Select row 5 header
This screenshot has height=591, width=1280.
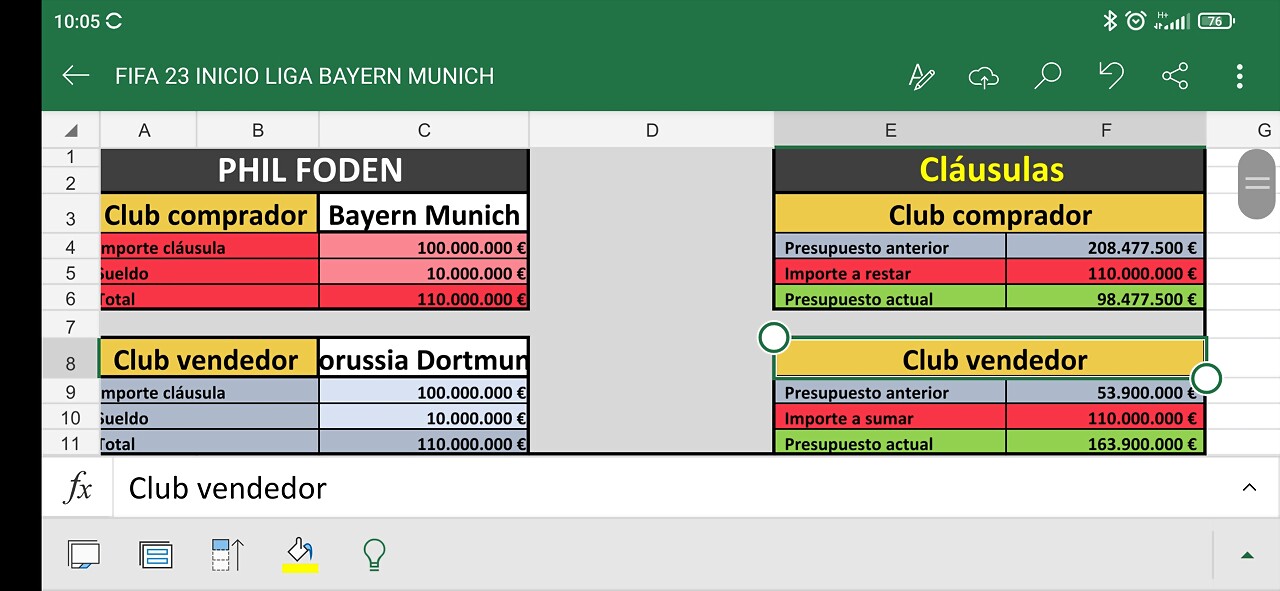71,273
